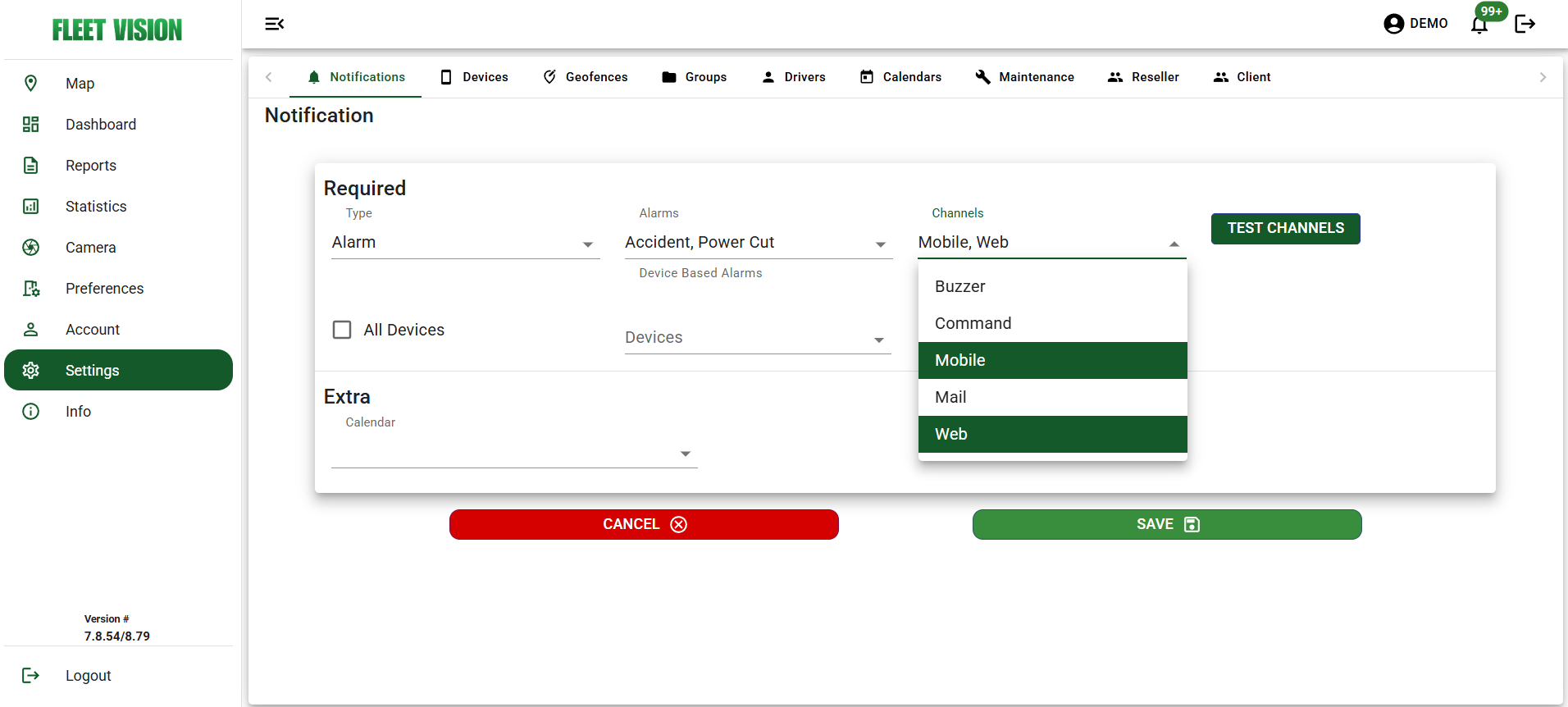
Task: Click the Client people icon
Action: [1221, 77]
